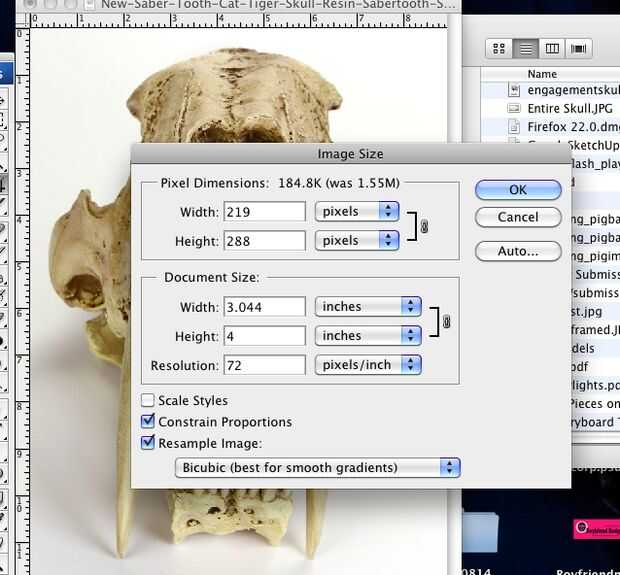Switch Finder to column view

(x=552, y=49)
